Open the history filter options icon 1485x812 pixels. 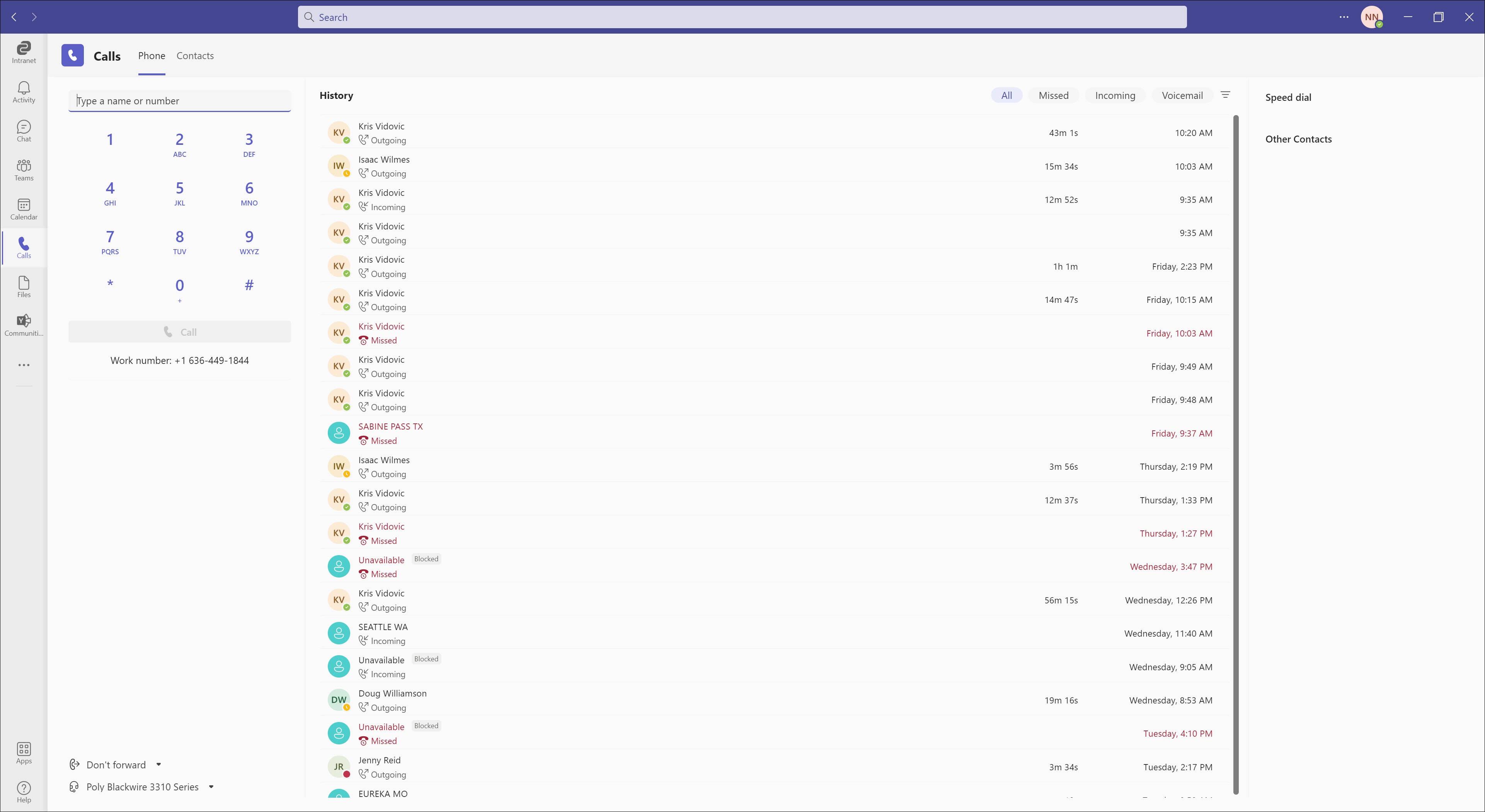[x=1226, y=95]
